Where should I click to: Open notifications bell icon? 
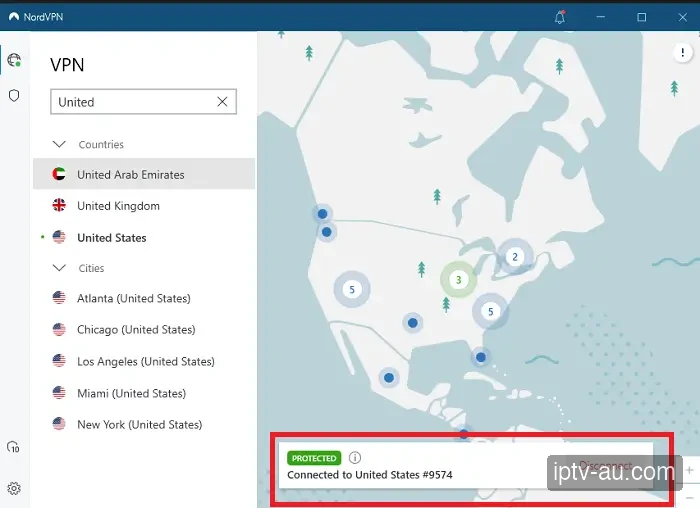560,17
